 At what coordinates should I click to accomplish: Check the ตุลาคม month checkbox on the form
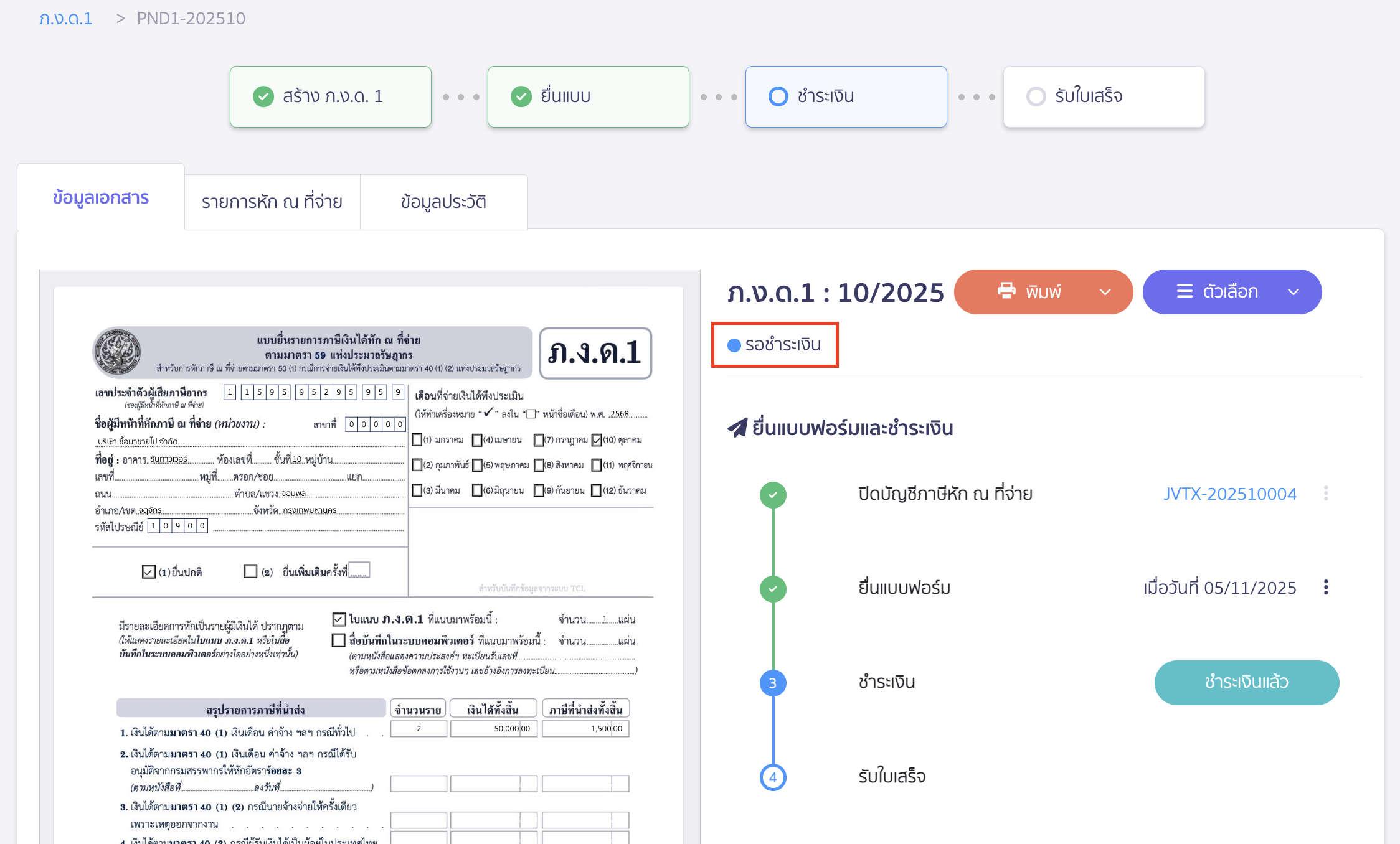tap(597, 440)
